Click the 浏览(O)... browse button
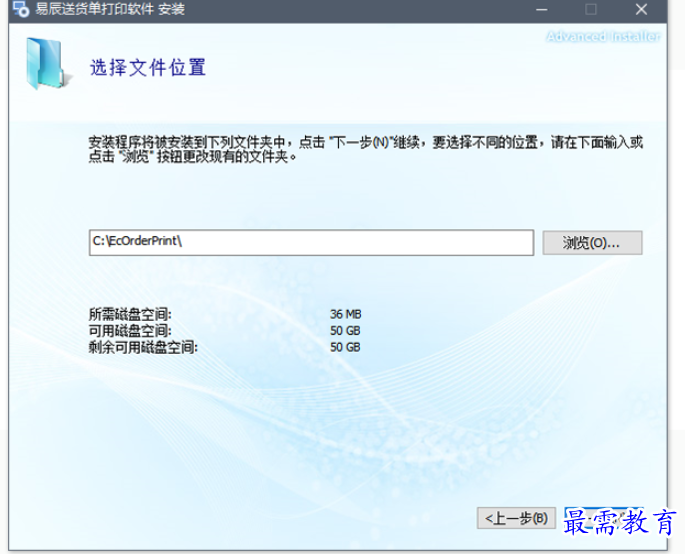685x554 pixels. [x=592, y=242]
